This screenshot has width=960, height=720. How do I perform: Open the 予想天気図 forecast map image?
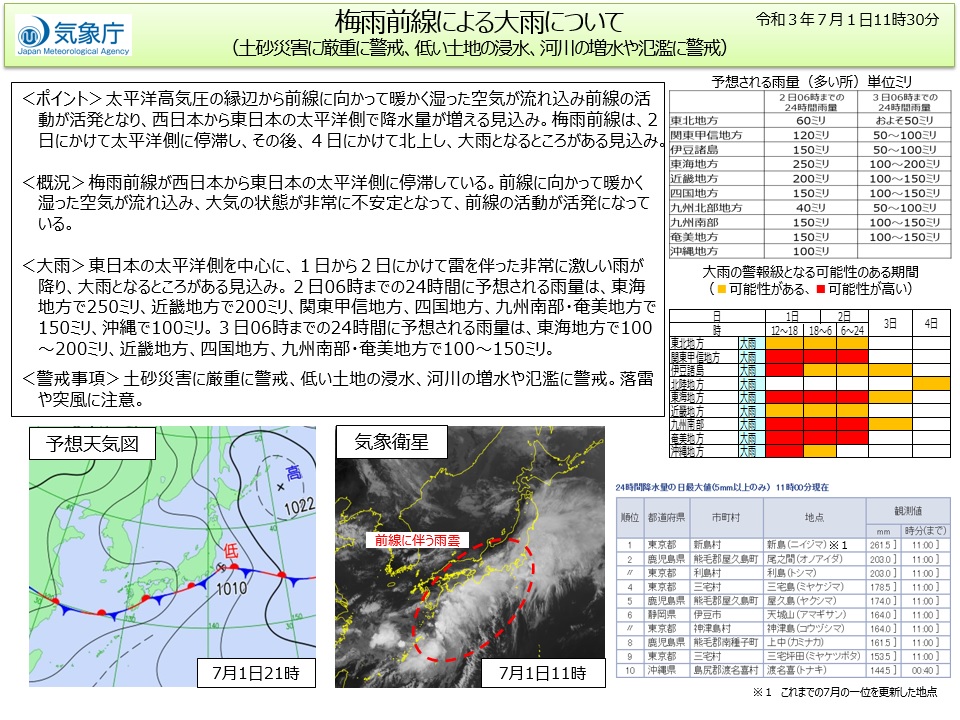coord(173,556)
